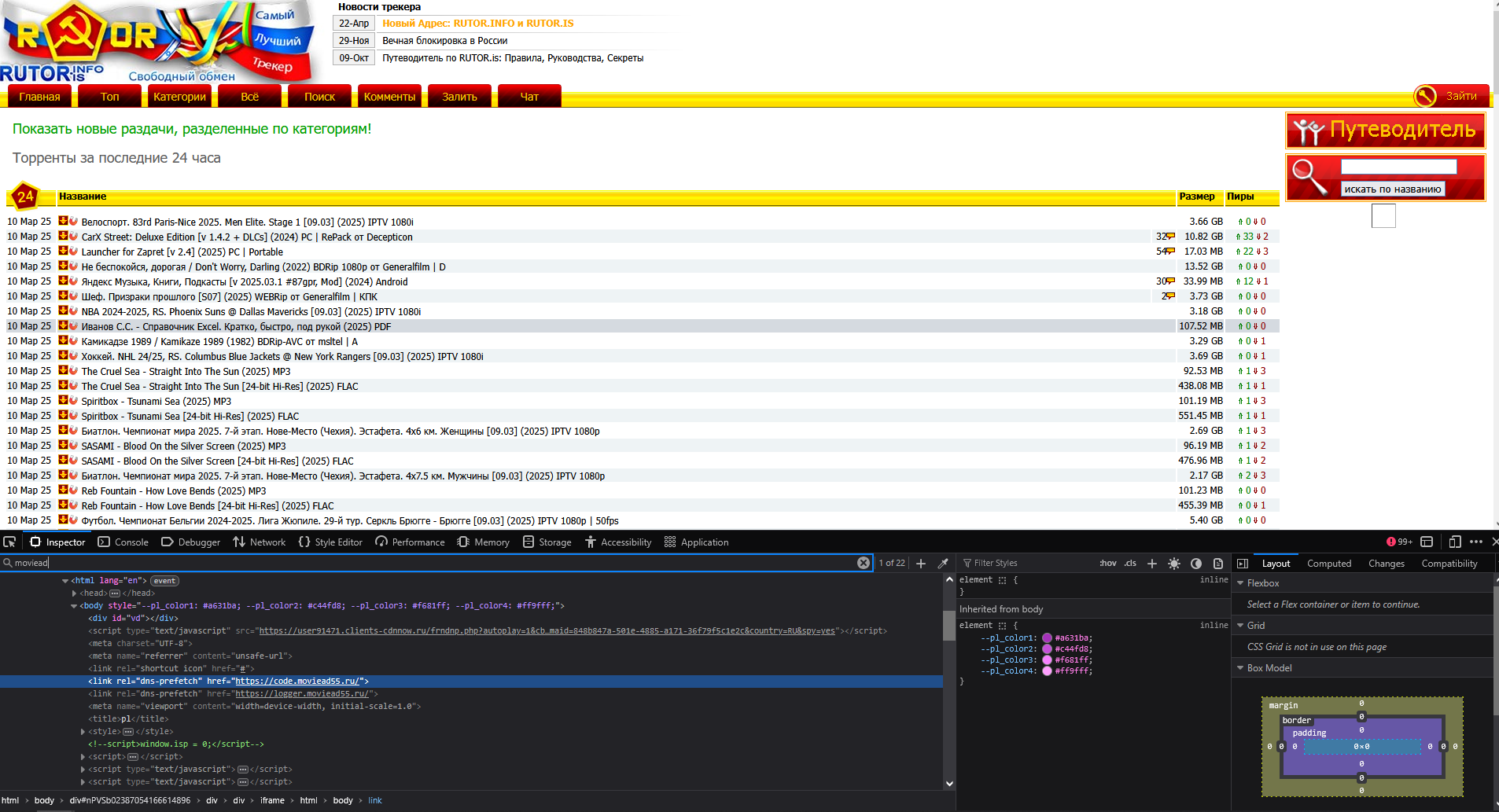Collapse the body style node twisty

click(74, 606)
